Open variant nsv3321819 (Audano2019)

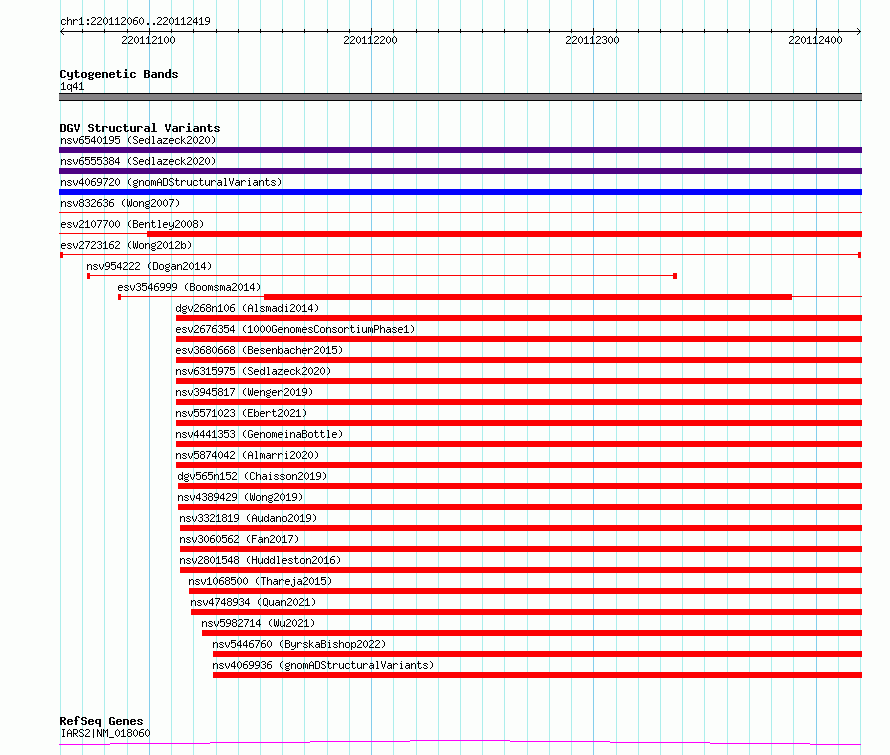click(248, 518)
